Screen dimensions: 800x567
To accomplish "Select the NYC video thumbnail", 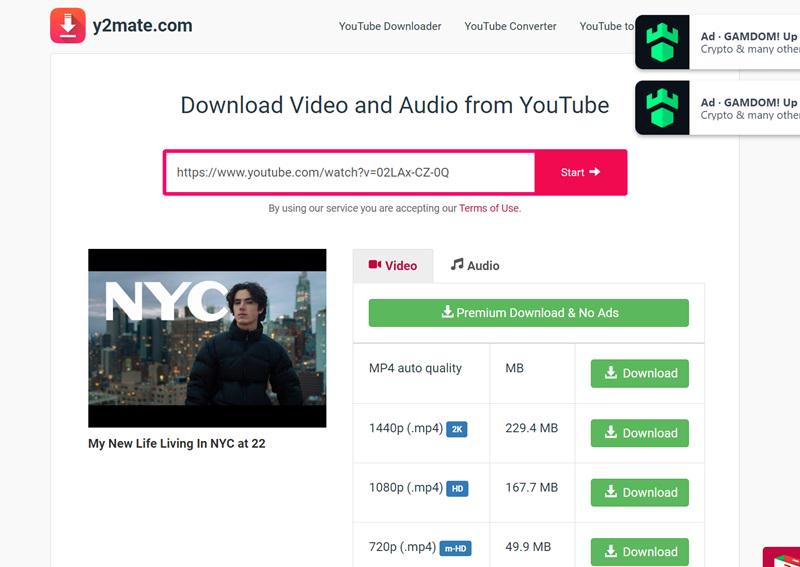I will [x=207, y=338].
